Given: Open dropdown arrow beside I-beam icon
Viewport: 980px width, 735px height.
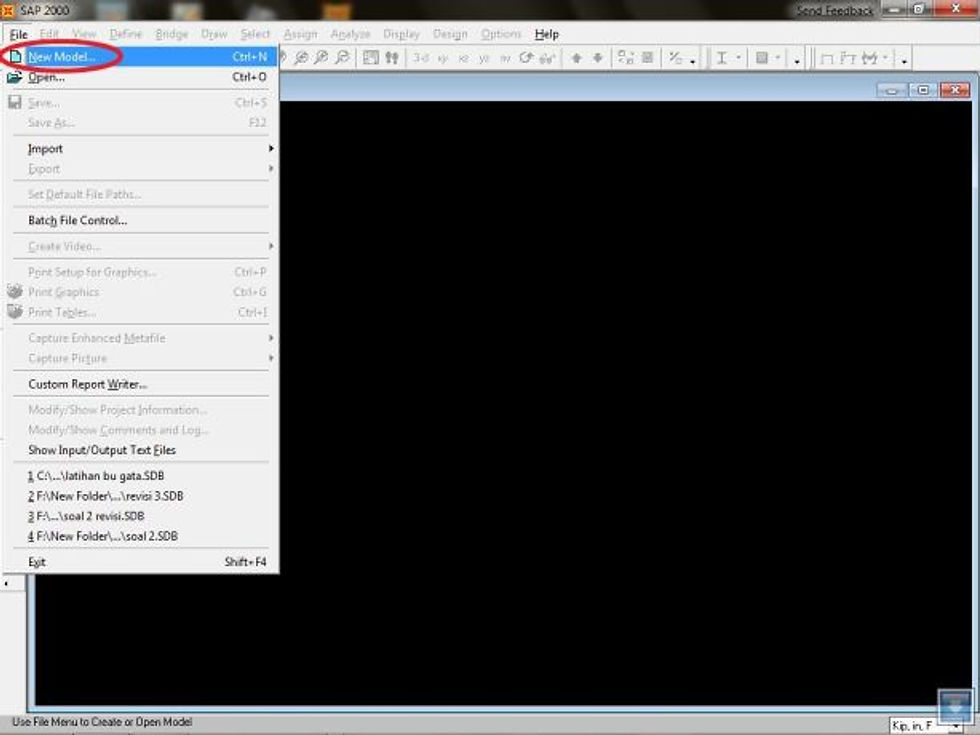Looking at the screenshot, I should [738, 58].
